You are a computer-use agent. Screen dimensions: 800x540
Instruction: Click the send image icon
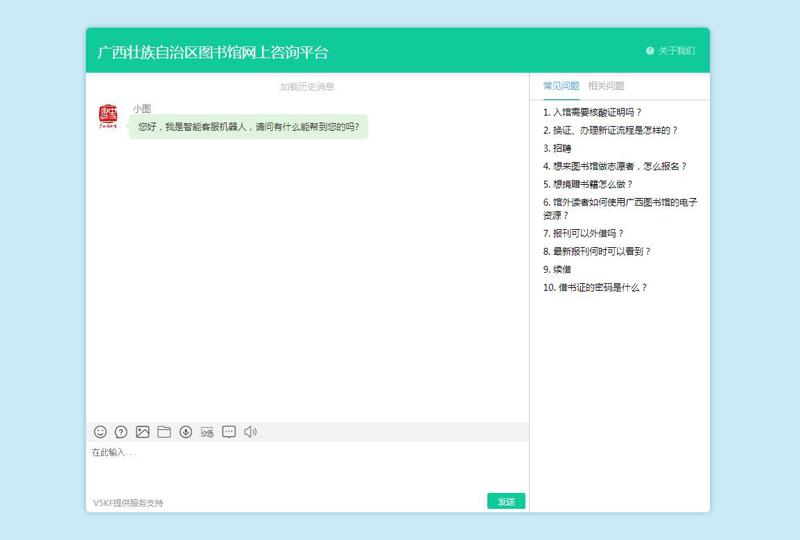(x=142, y=432)
